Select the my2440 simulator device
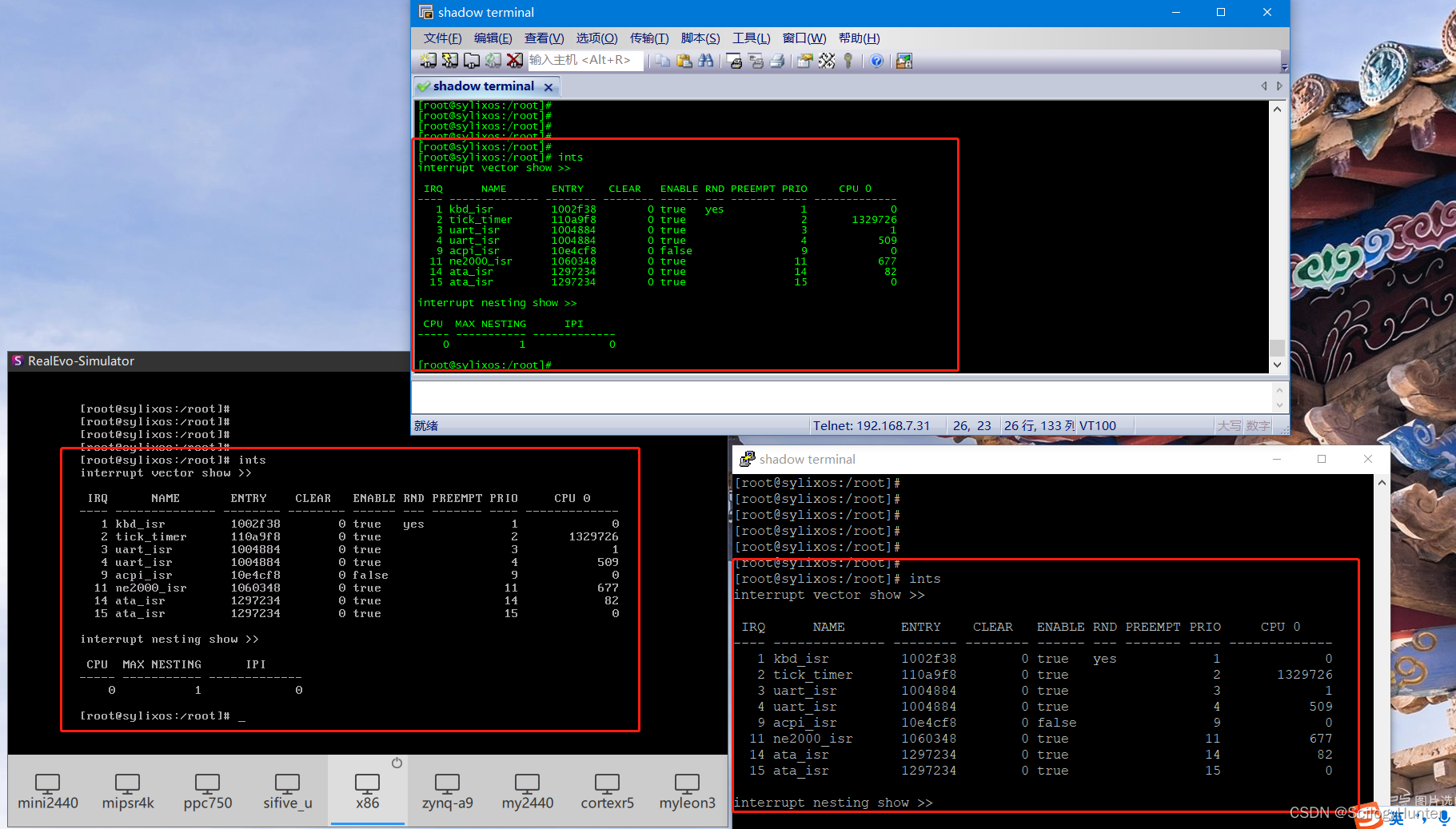 coord(528,791)
